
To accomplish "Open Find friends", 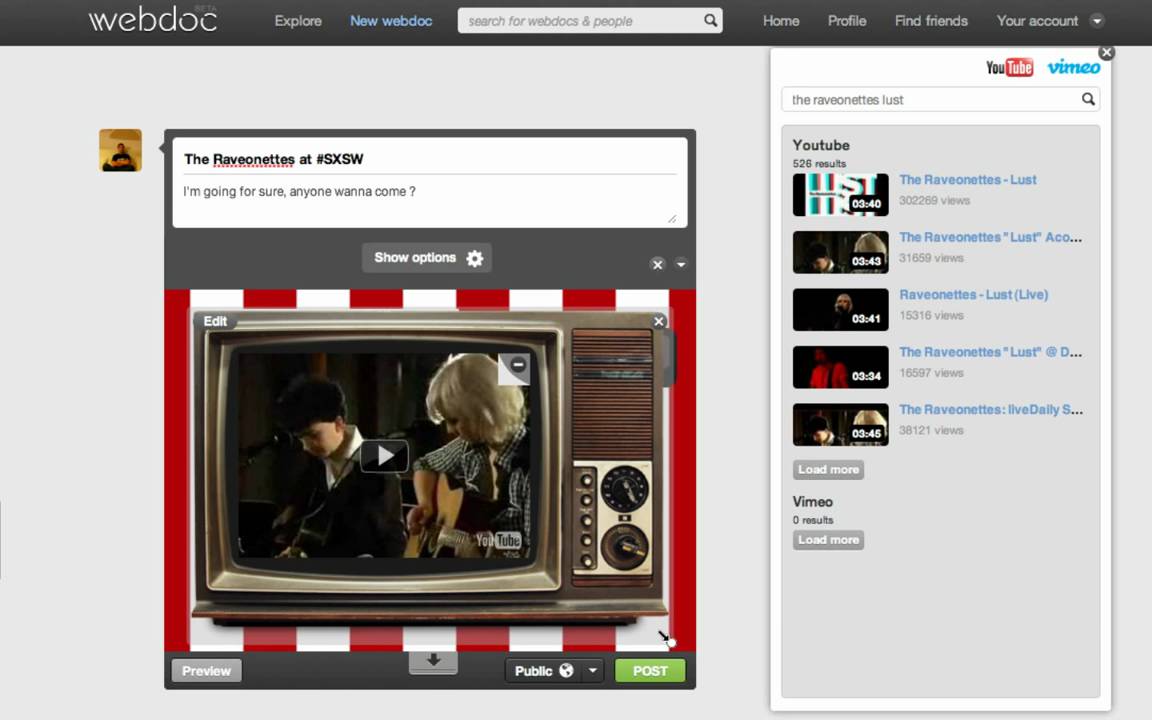I will click(931, 21).
